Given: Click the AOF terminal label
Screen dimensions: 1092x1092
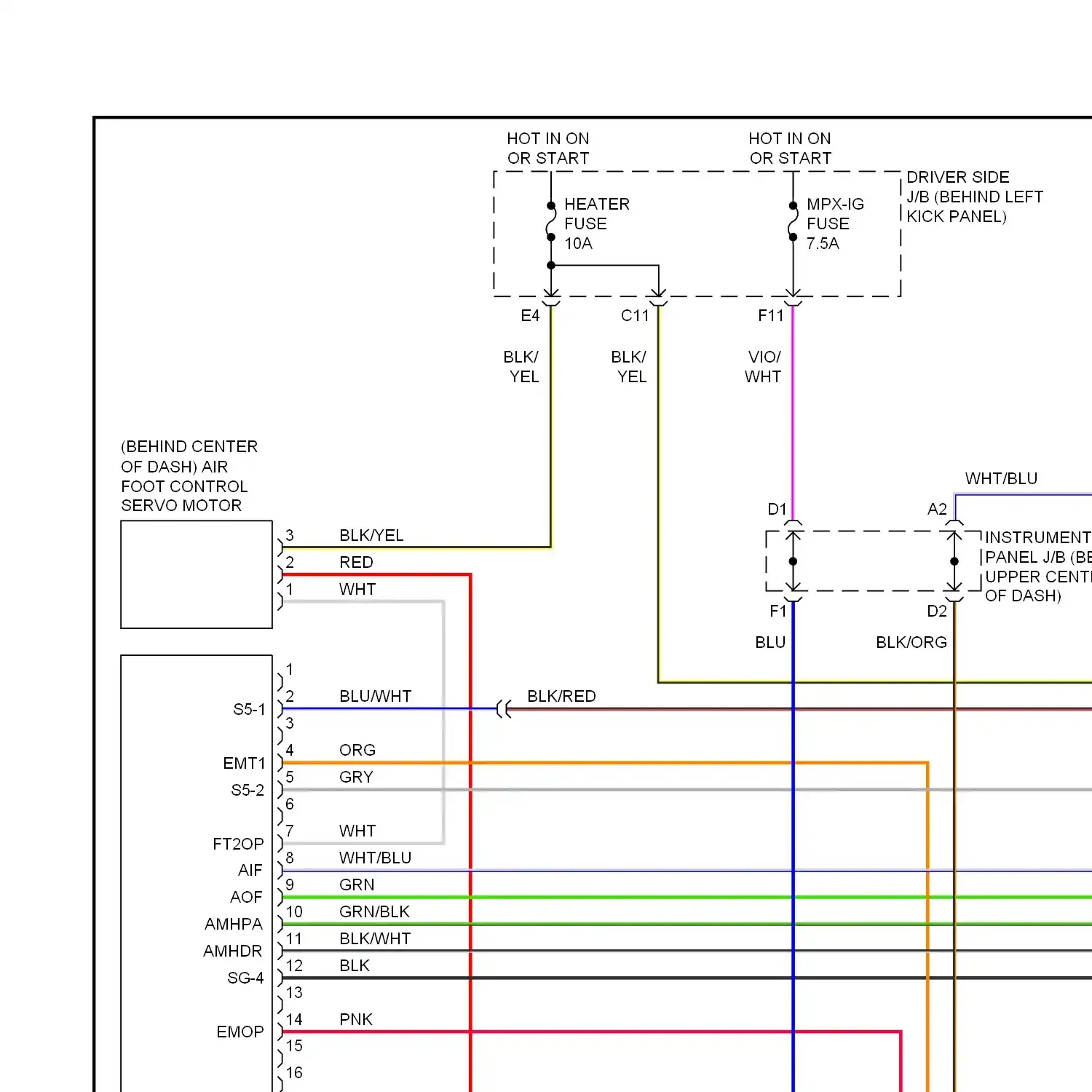Looking at the screenshot, I should pyautogui.click(x=246, y=897).
